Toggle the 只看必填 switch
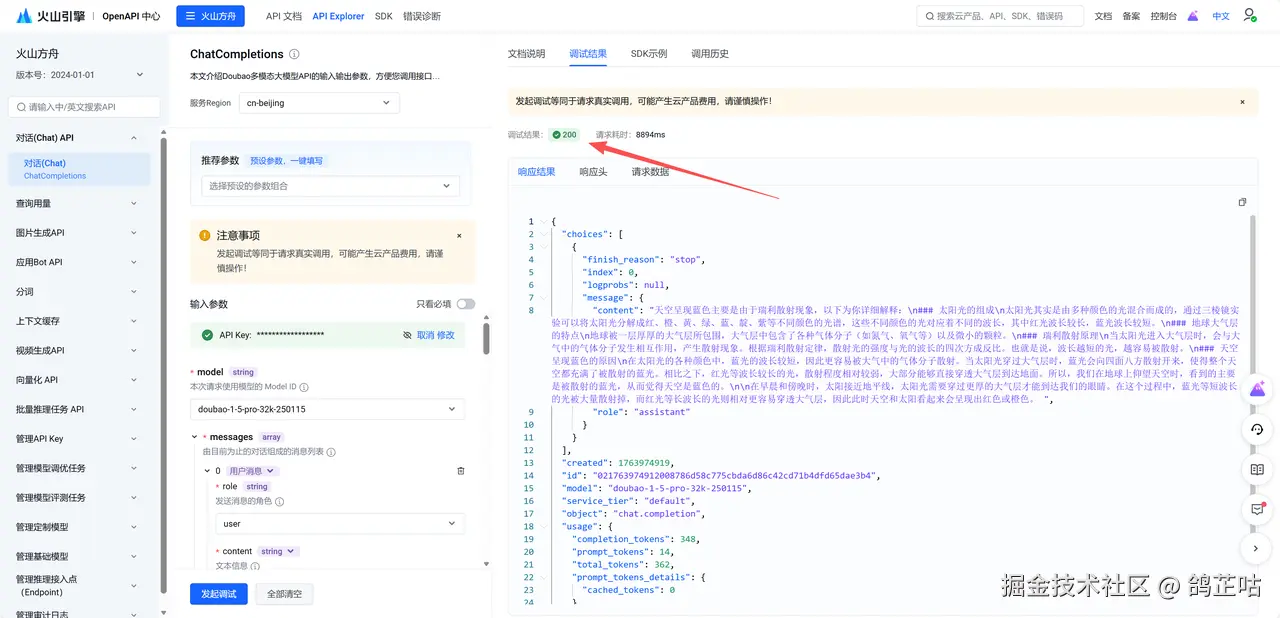This screenshot has height=618, width=1280. click(466, 304)
